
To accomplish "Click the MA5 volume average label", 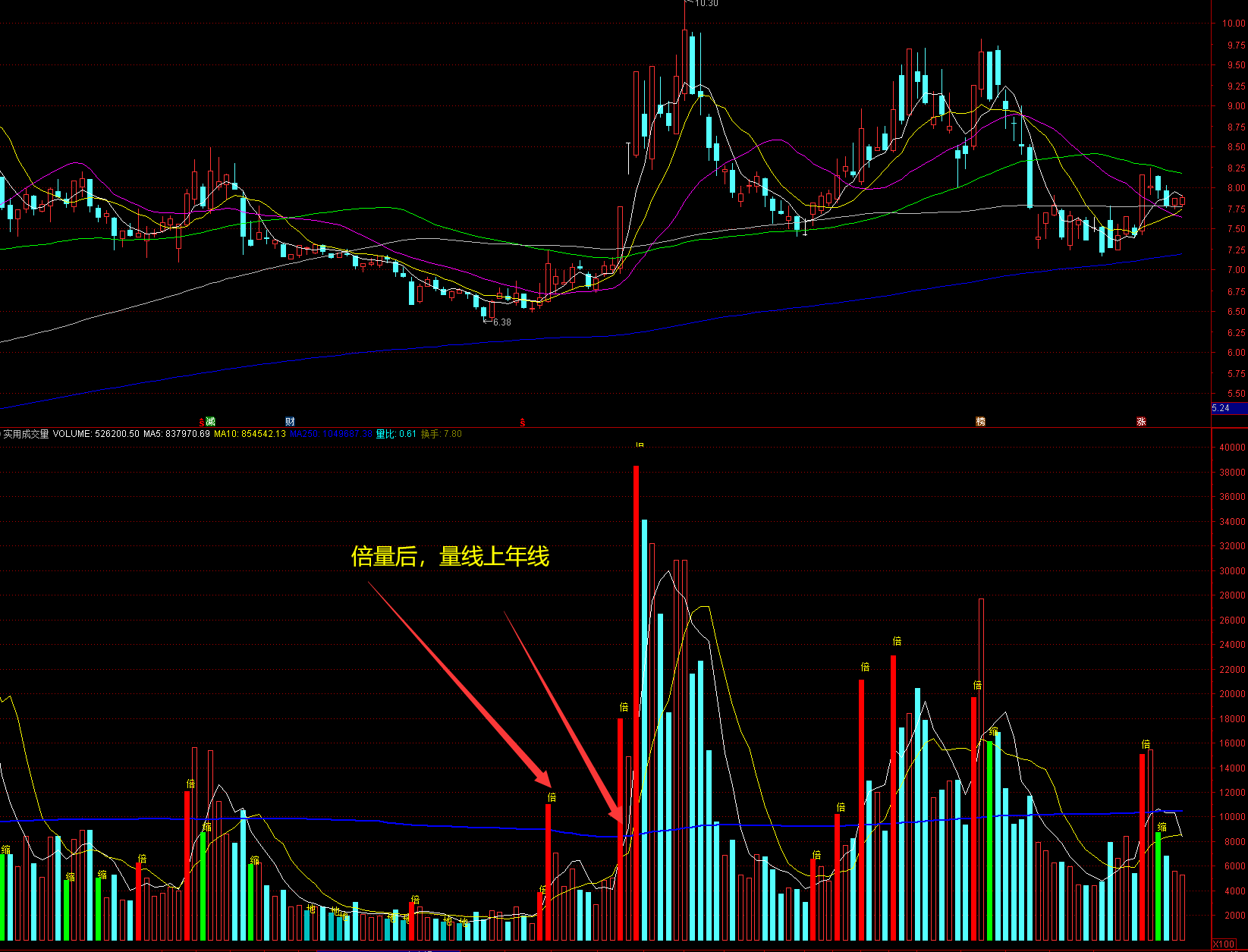I will (x=176, y=434).
